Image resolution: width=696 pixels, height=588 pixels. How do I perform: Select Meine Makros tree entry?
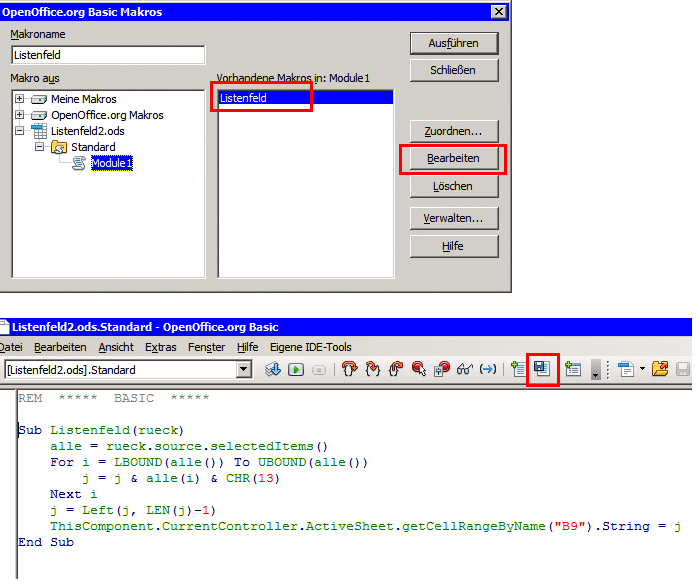coord(83,99)
